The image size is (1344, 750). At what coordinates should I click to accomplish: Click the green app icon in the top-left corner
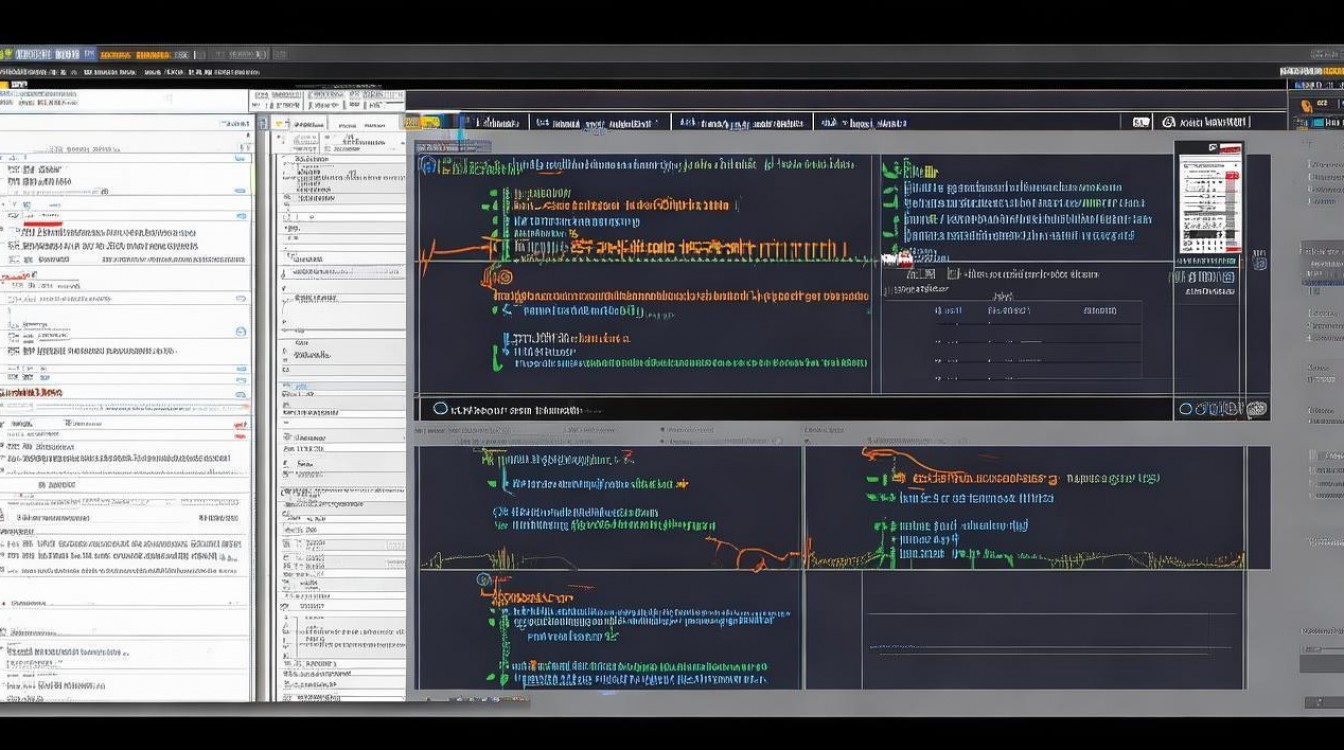(8, 53)
